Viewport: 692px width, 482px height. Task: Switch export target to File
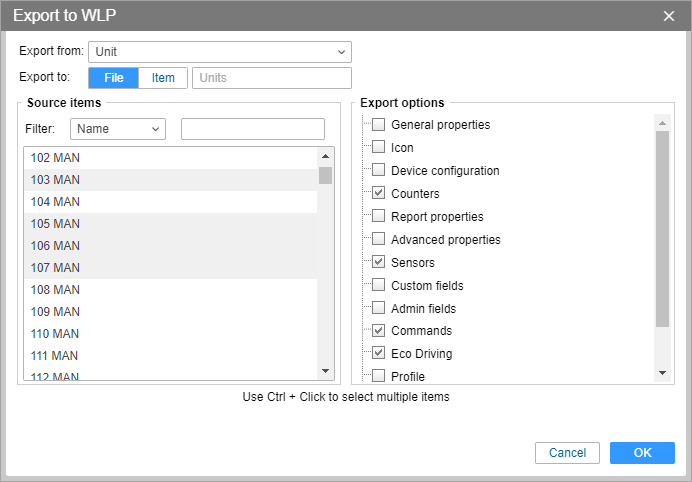[113, 78]
